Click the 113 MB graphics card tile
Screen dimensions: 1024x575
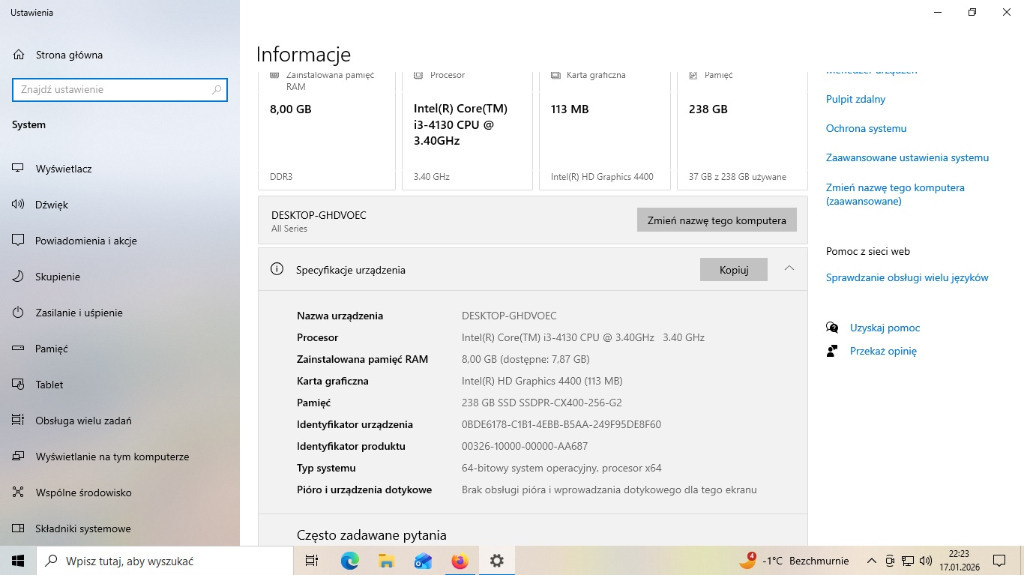(605, 131)
